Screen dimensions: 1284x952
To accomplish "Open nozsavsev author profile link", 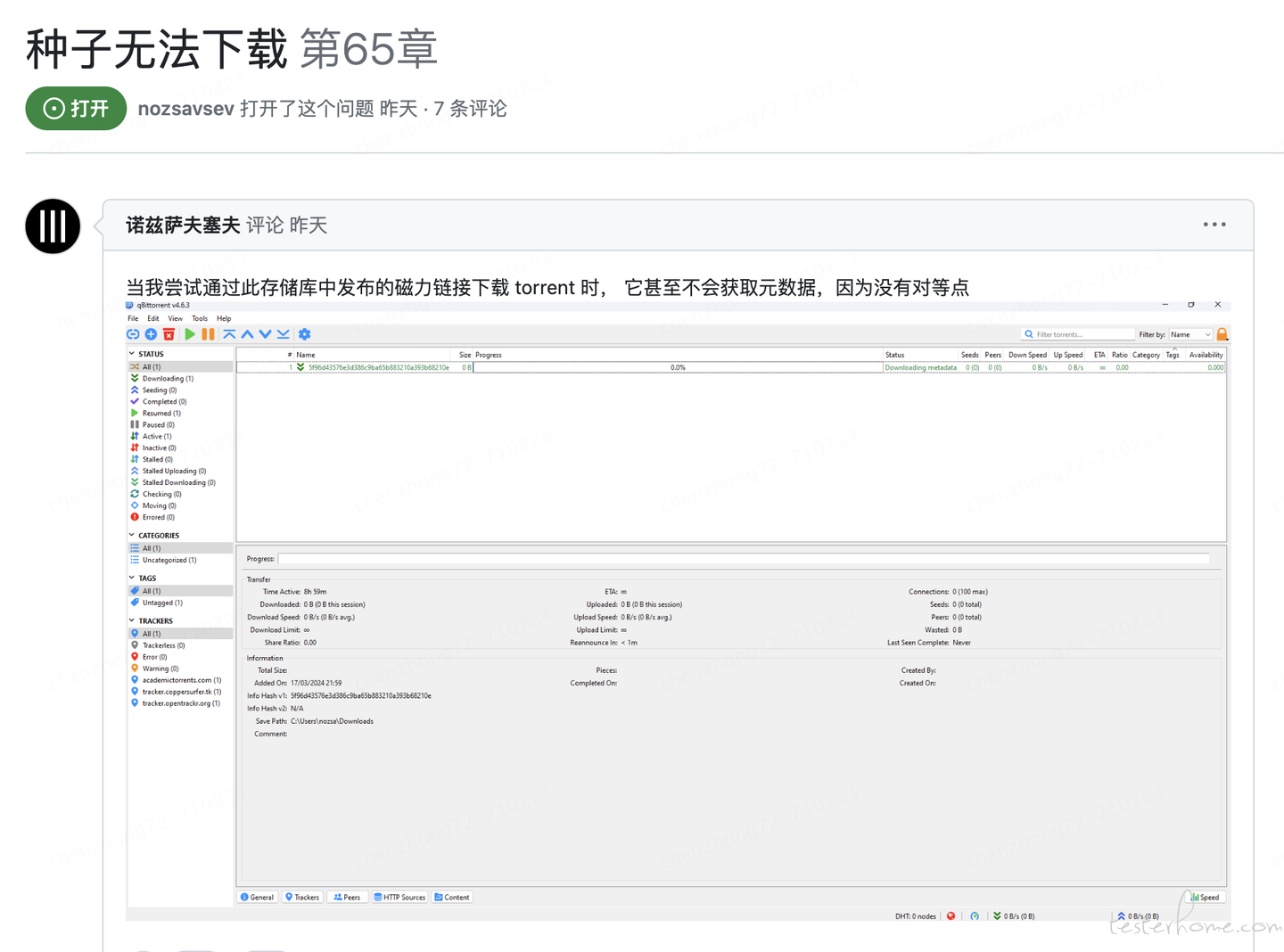I will coord(186,109).
